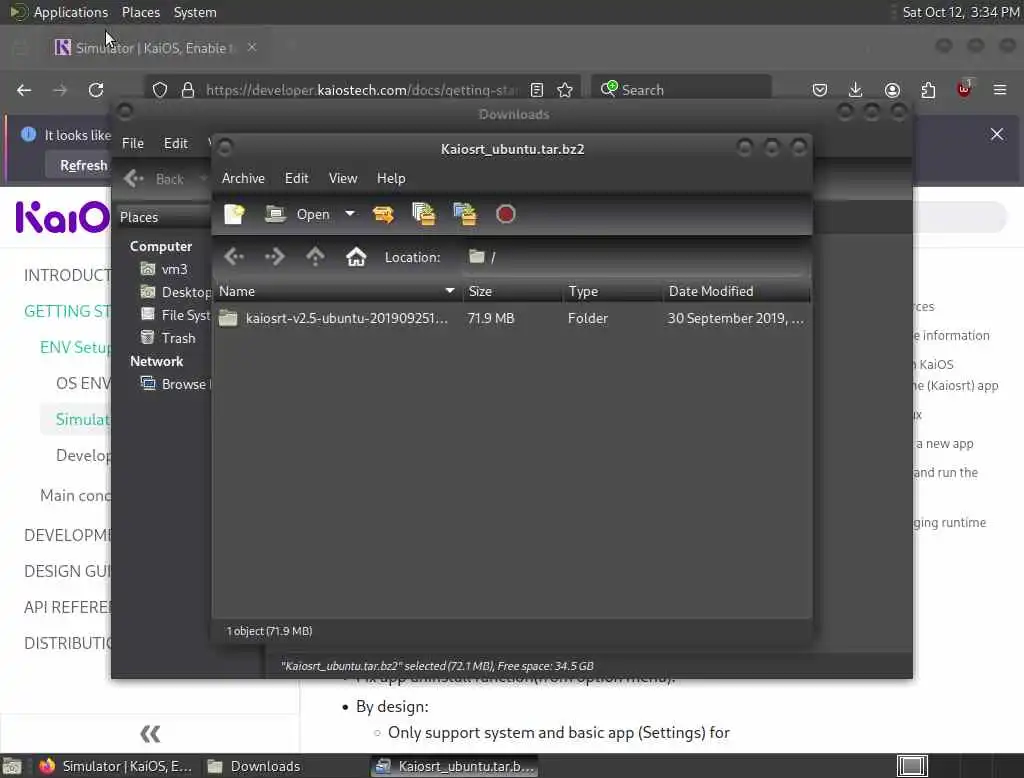This screenshot has height=778, width=1024.
Task: Go to archive home location
Action: point(356,257)
